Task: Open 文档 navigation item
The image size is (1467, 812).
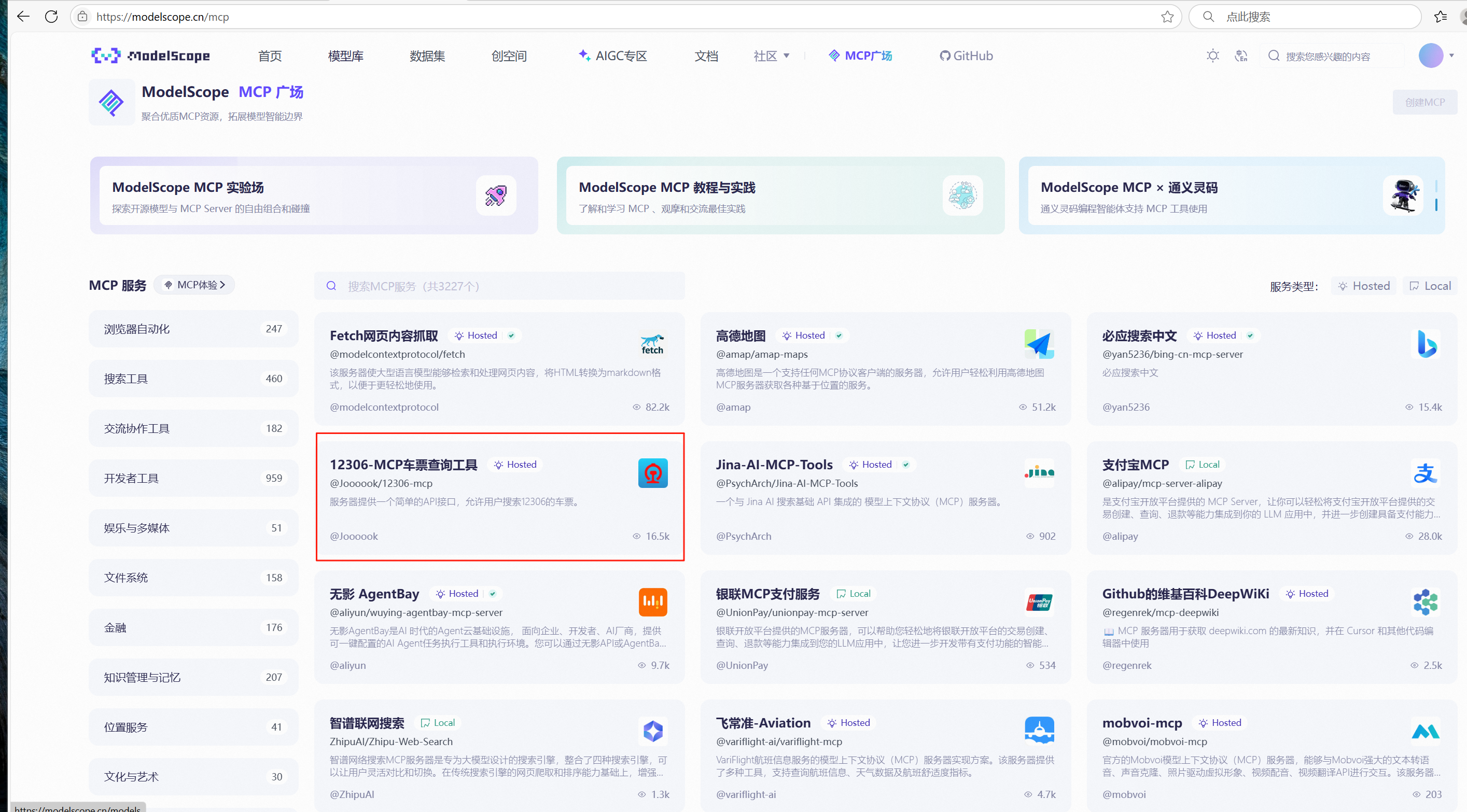Action: 706,56
